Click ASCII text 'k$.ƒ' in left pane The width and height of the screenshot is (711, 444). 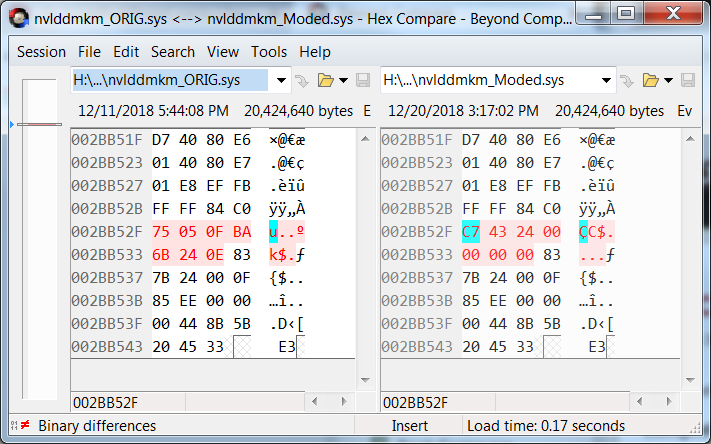(287, 255)
